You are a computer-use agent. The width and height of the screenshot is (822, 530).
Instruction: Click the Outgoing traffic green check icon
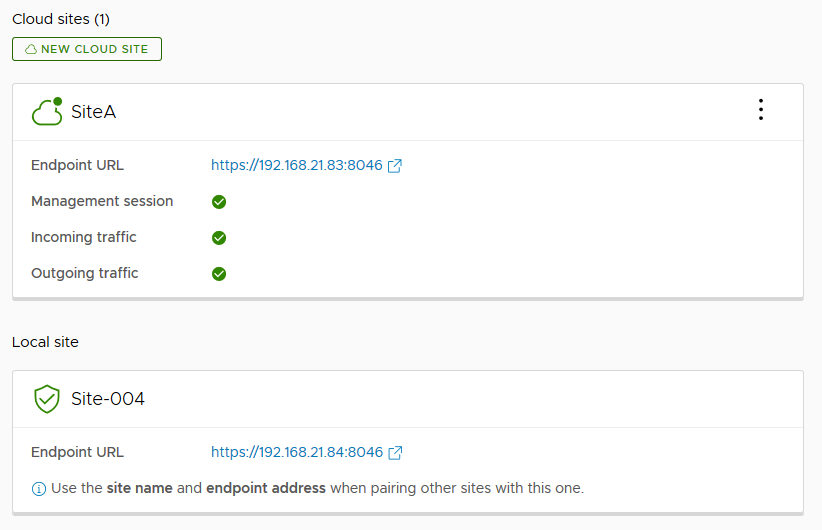click(x=219, y=274)
